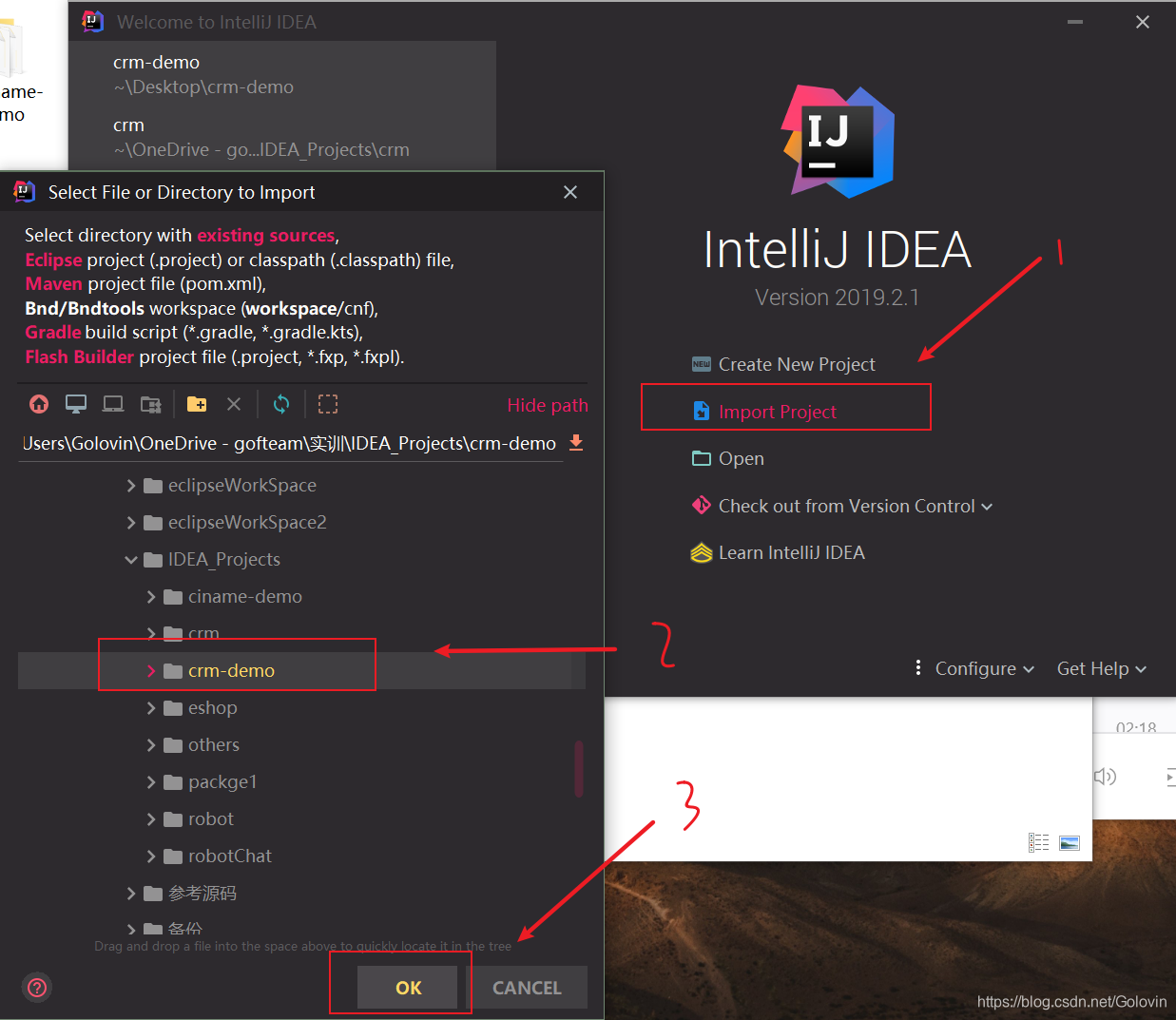Click the Learn IntelliJ IDEA icon
The width and height of the screenshot is (1176, 1020).
coord(702,552)
